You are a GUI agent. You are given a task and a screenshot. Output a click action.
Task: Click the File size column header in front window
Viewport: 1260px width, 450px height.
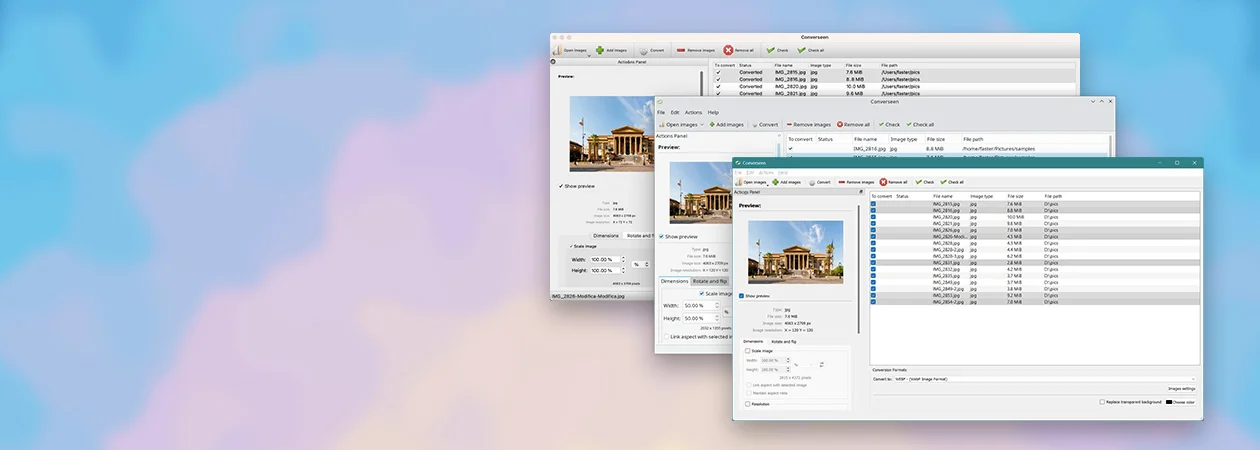click(1015, 196)
